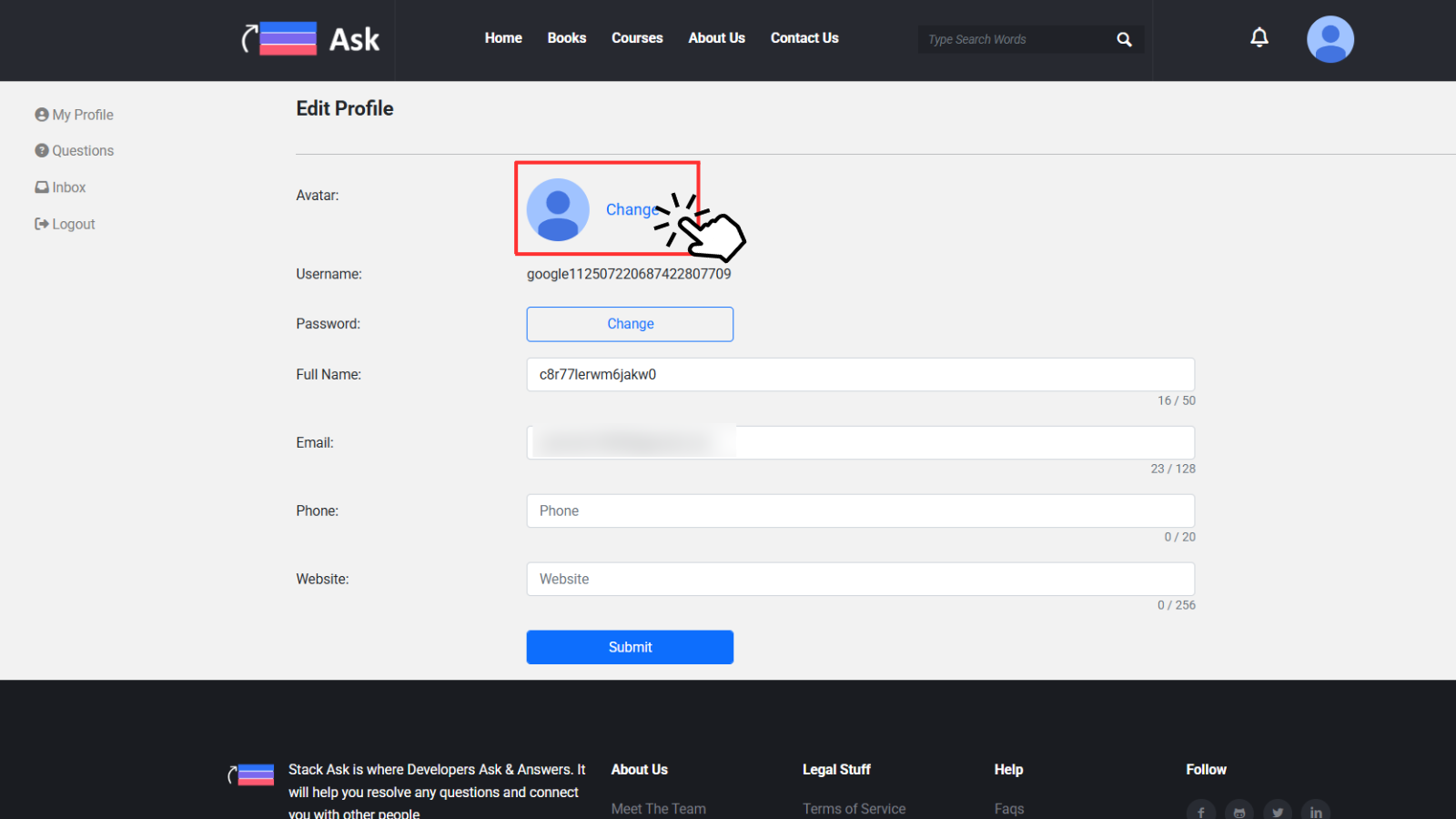This screenshot has height=819, width=1456.
Task: Click the Help footer heading
Action: coord(1008,770)
